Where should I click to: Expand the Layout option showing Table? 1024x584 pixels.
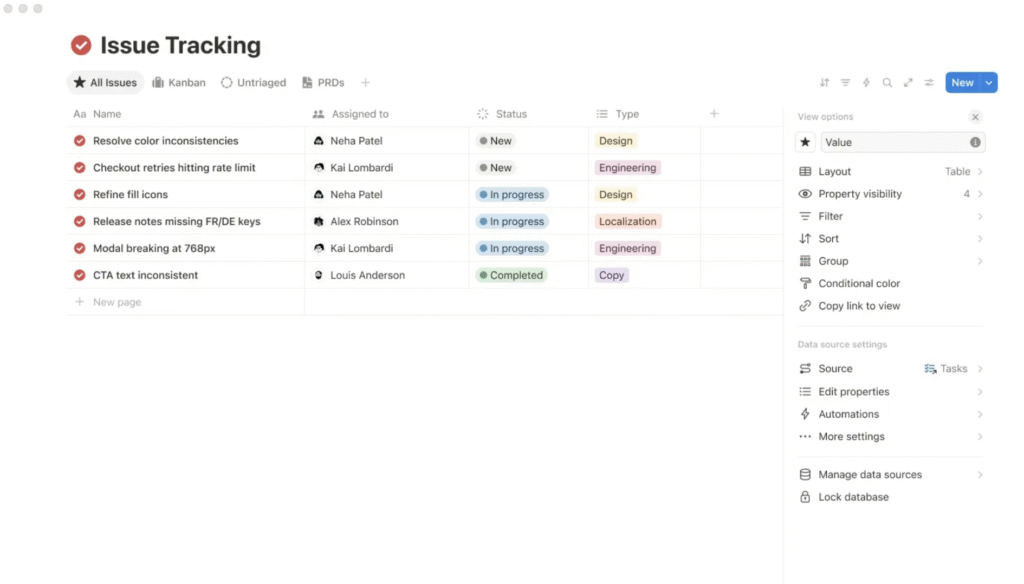tap(890, 172)
